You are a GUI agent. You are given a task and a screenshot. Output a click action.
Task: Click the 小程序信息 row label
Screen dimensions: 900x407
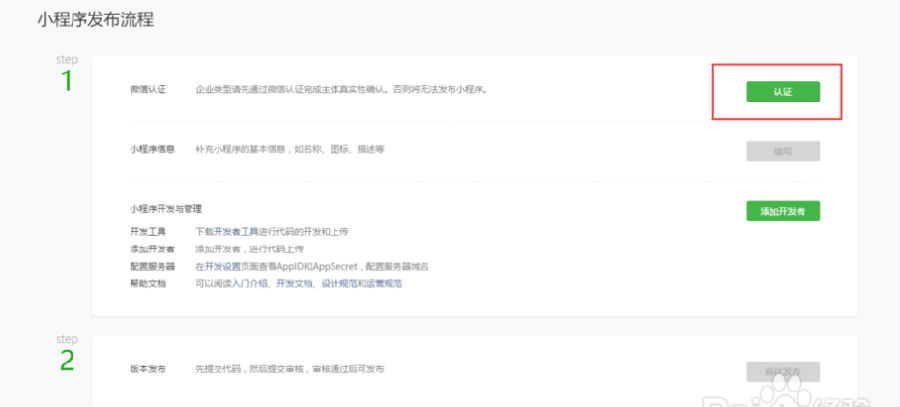[x=152, y=149]
